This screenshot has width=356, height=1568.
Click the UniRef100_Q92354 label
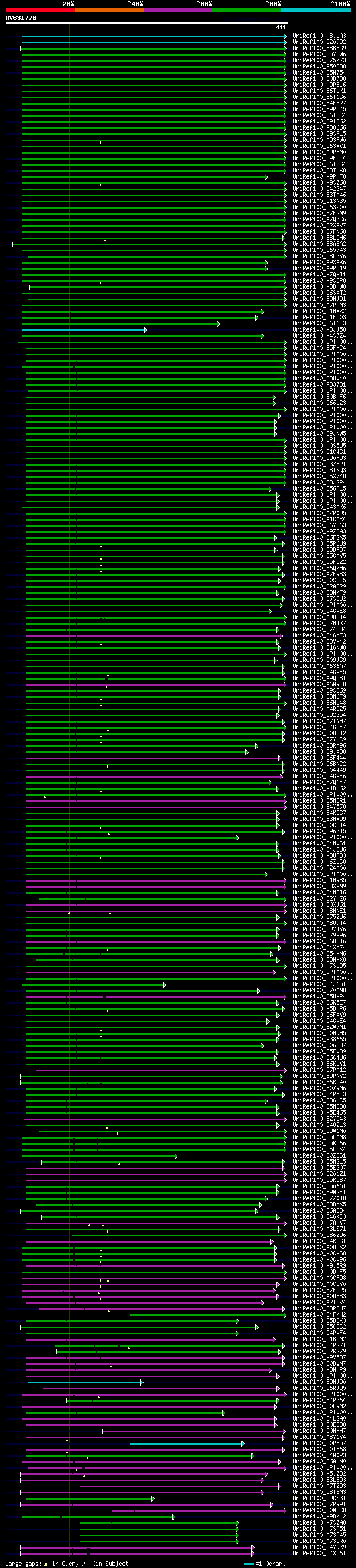pos(319,715)
